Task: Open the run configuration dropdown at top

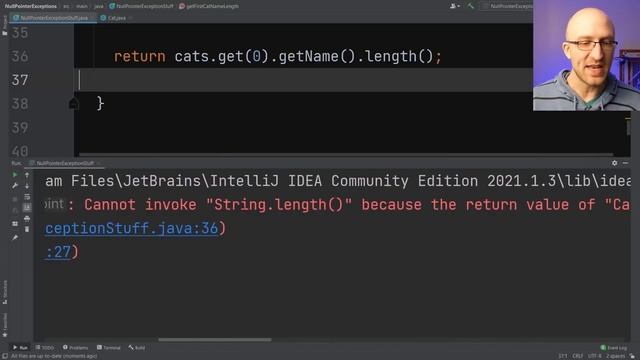Action: pyautogui.click(x=507, y=6)
